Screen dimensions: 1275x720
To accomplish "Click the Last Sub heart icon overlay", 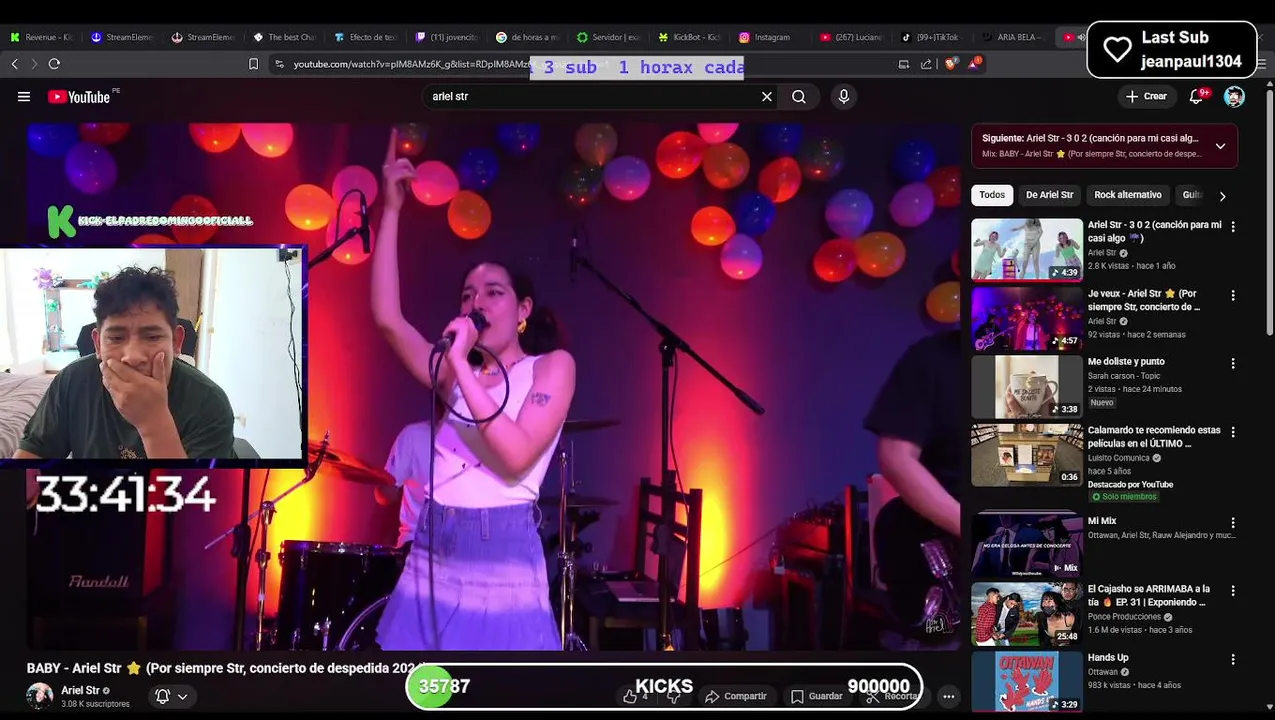I will [1117, 49].
